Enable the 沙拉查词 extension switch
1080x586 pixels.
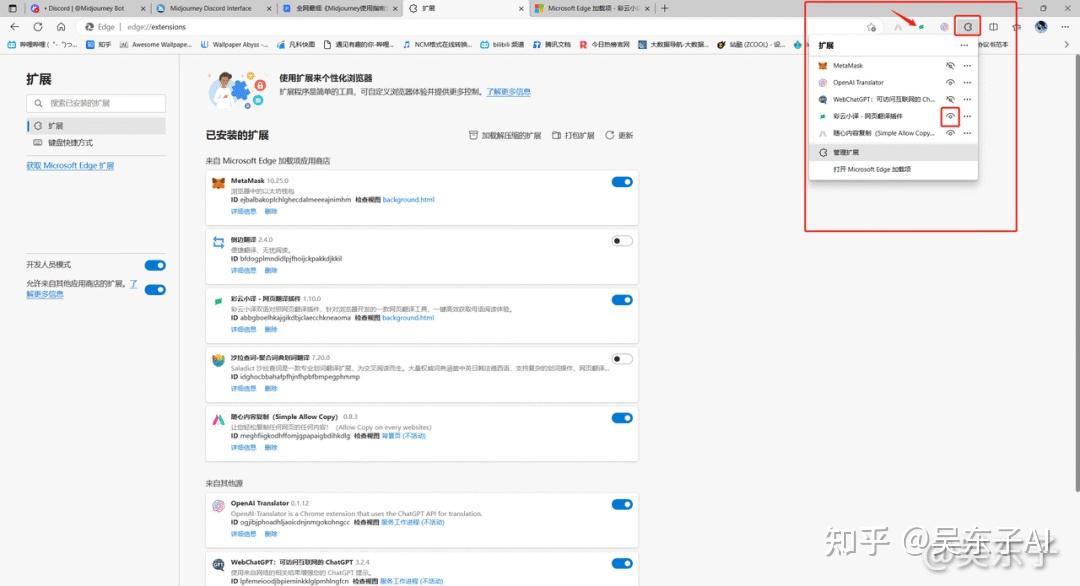[622, 359]
